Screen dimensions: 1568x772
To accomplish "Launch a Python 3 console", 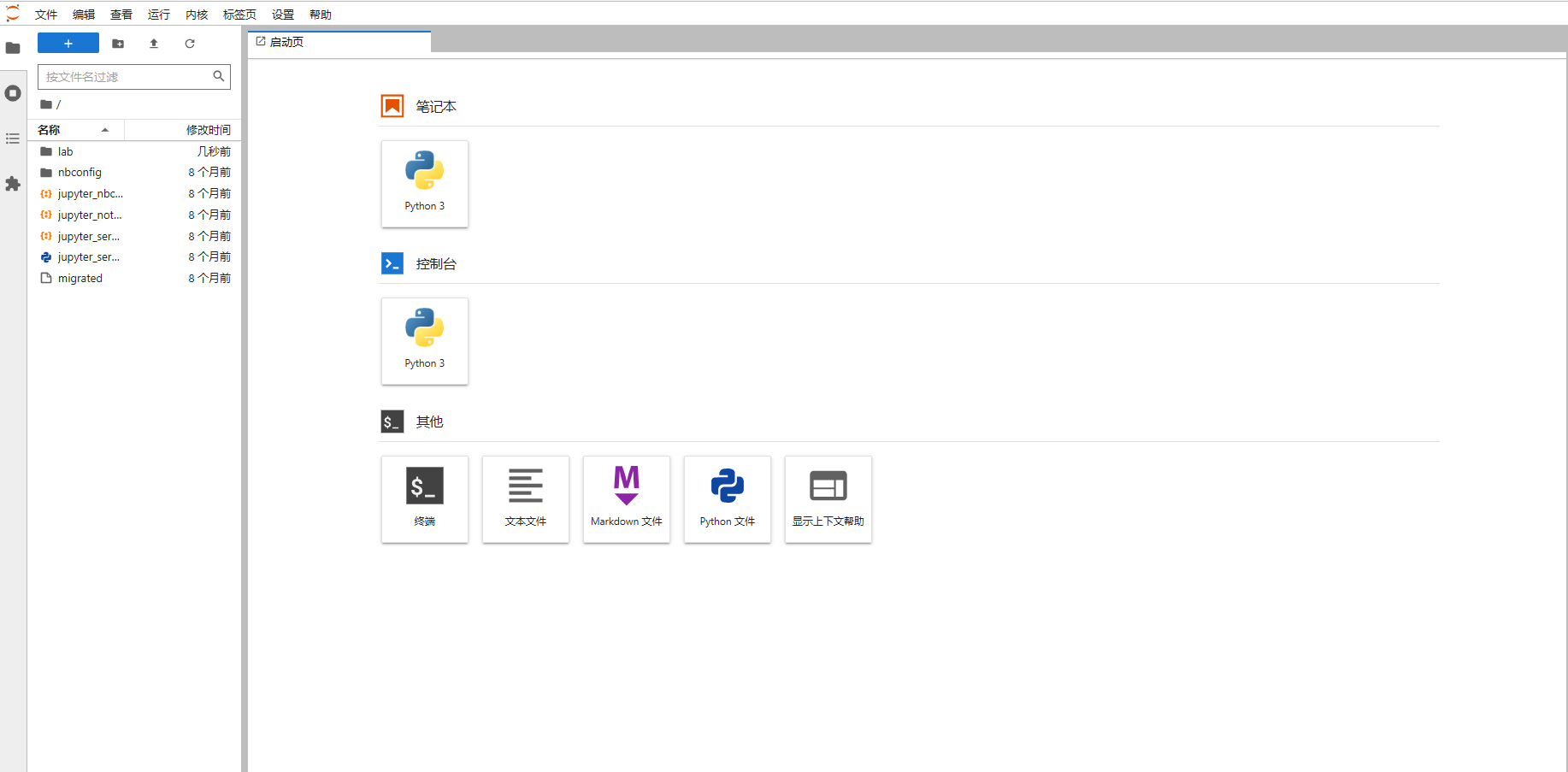I will coord(424,341).
